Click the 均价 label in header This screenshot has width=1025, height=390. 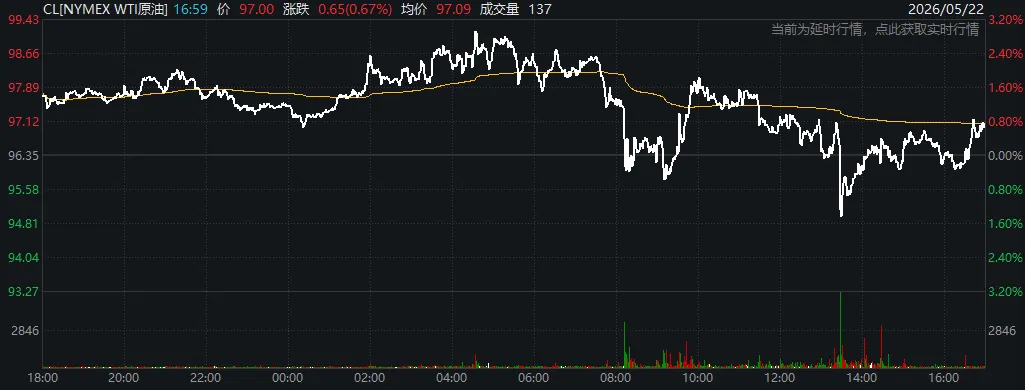[415, 9]
